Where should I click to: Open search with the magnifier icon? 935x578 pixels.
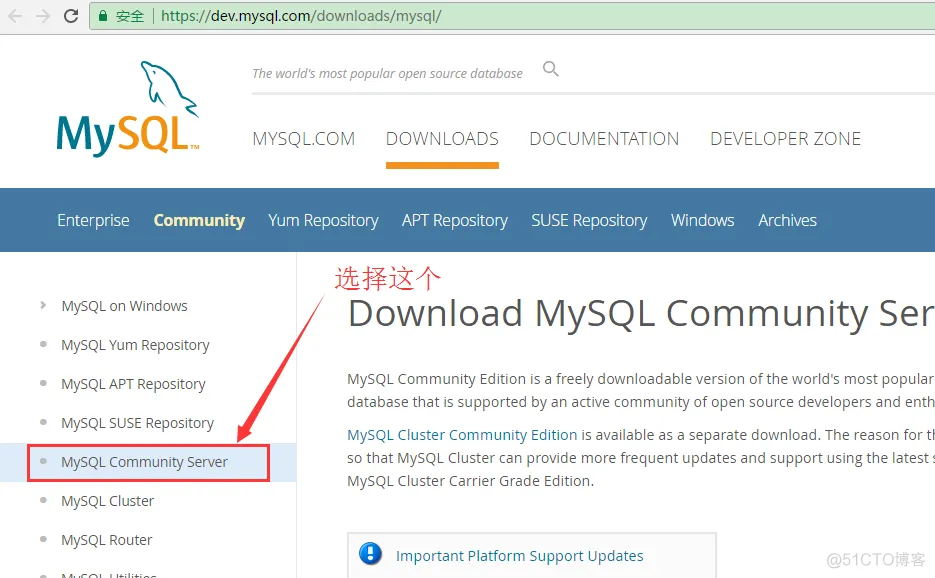coord(550,69)
